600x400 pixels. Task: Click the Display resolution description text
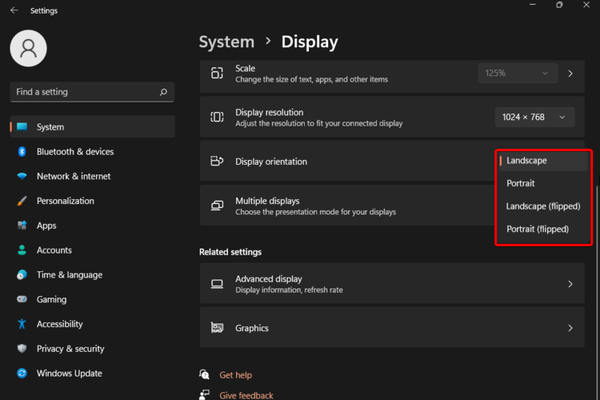[319, 124]
